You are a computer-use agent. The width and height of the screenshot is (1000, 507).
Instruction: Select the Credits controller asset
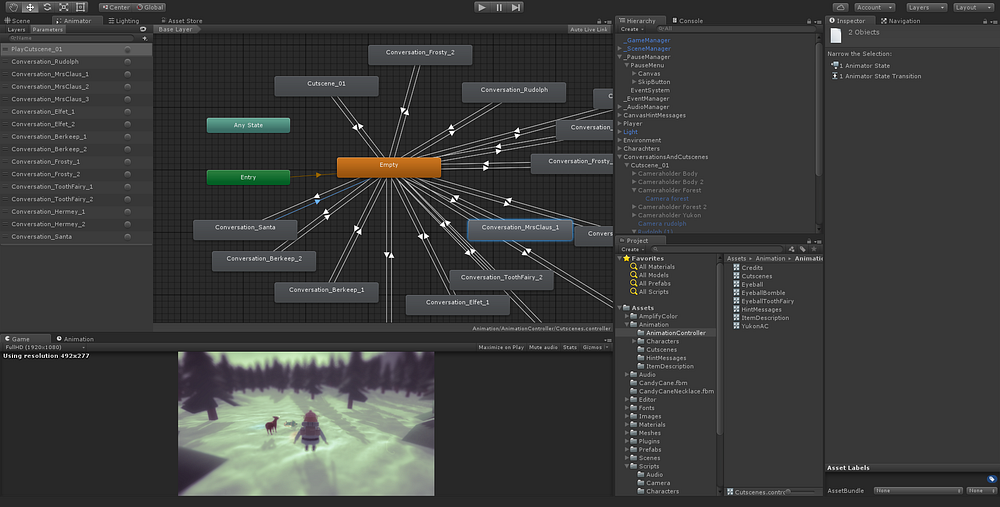point(747,268)
